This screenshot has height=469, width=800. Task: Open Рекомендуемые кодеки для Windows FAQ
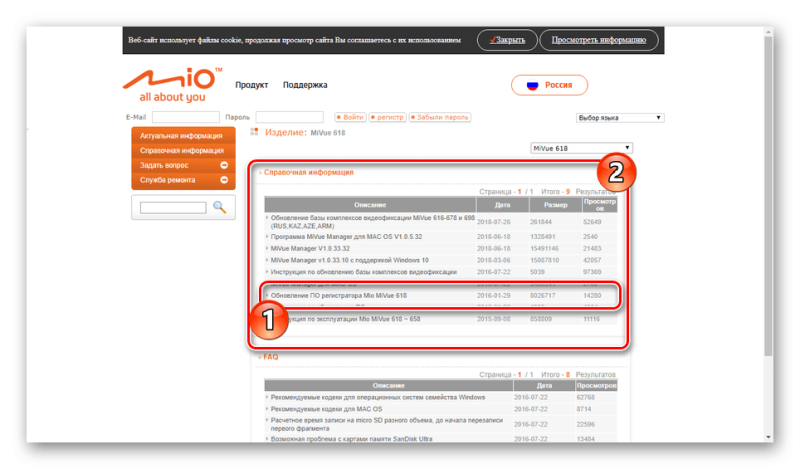pos(378,397)
